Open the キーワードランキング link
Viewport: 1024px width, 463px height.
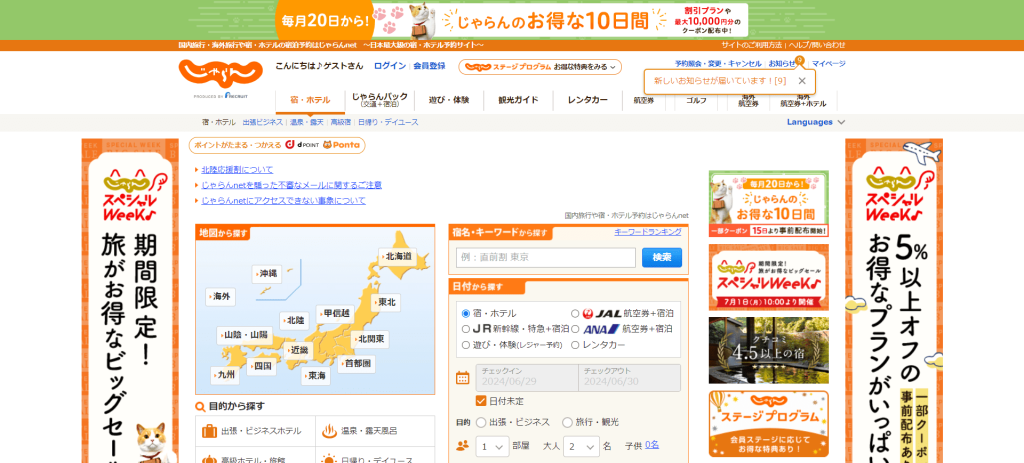point(648,232)
